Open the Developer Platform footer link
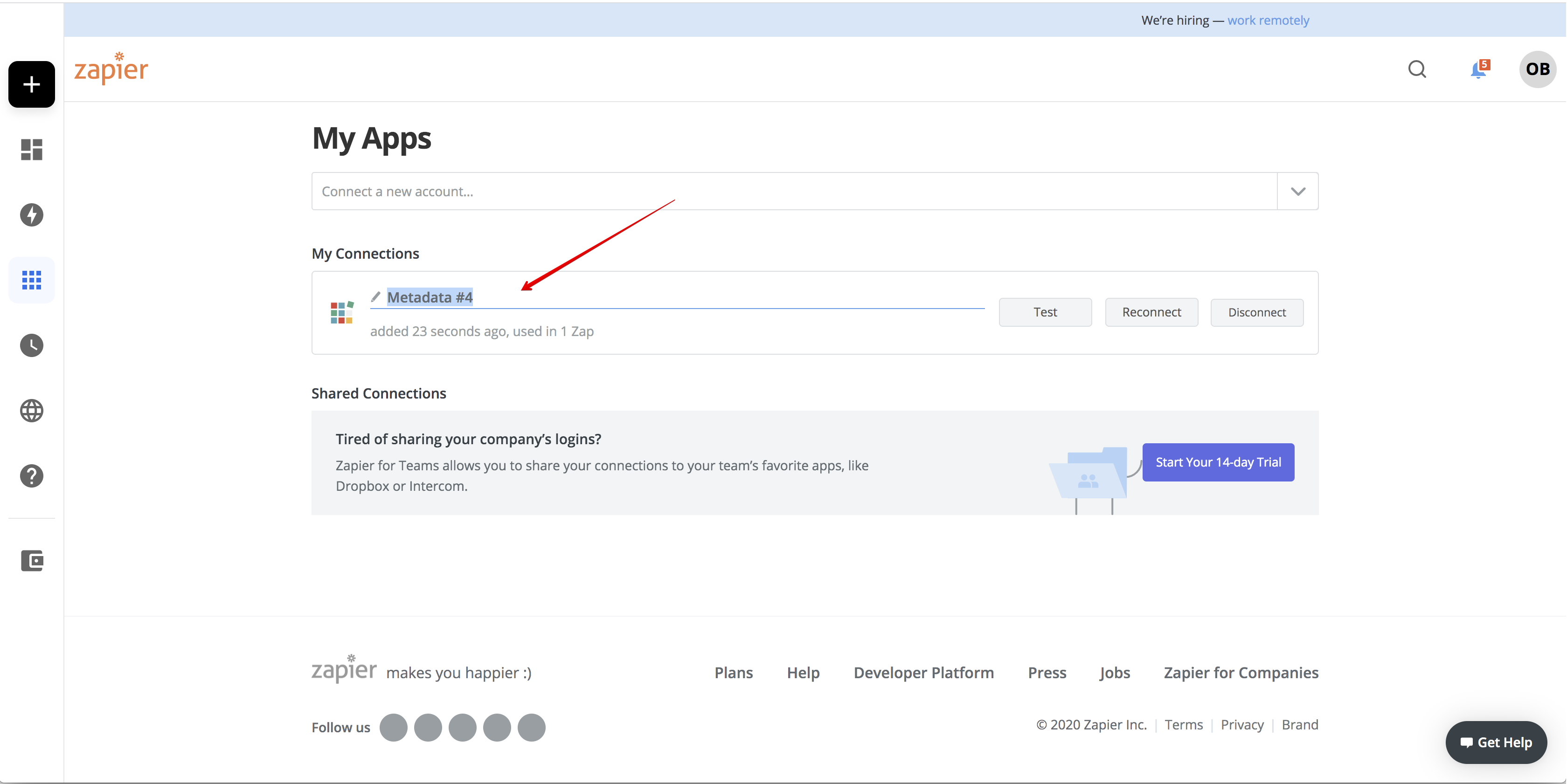Image resolution: width=1567 pixels, height=784 pixels. coord(923,673)
